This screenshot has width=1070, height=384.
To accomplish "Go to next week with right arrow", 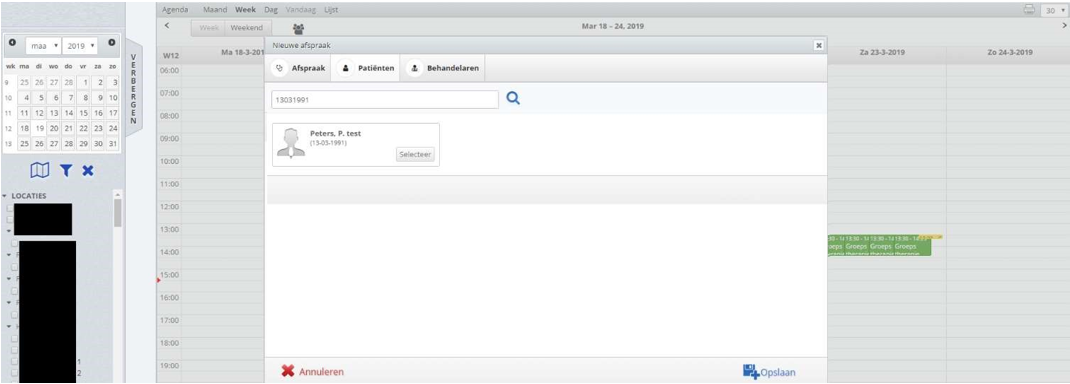I will point(1065,25).
